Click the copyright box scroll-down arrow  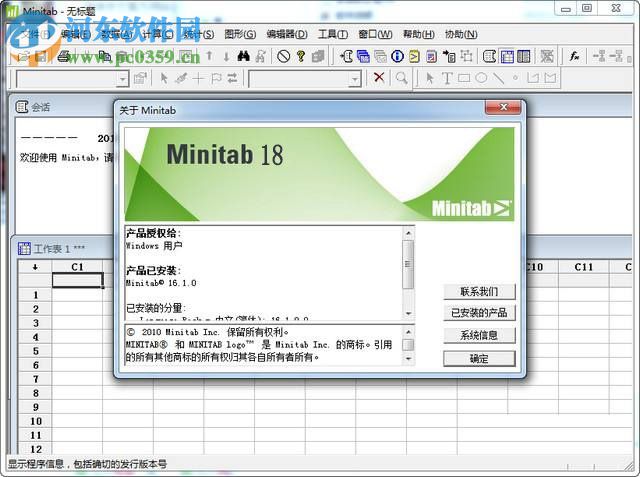tap(408, 359)
